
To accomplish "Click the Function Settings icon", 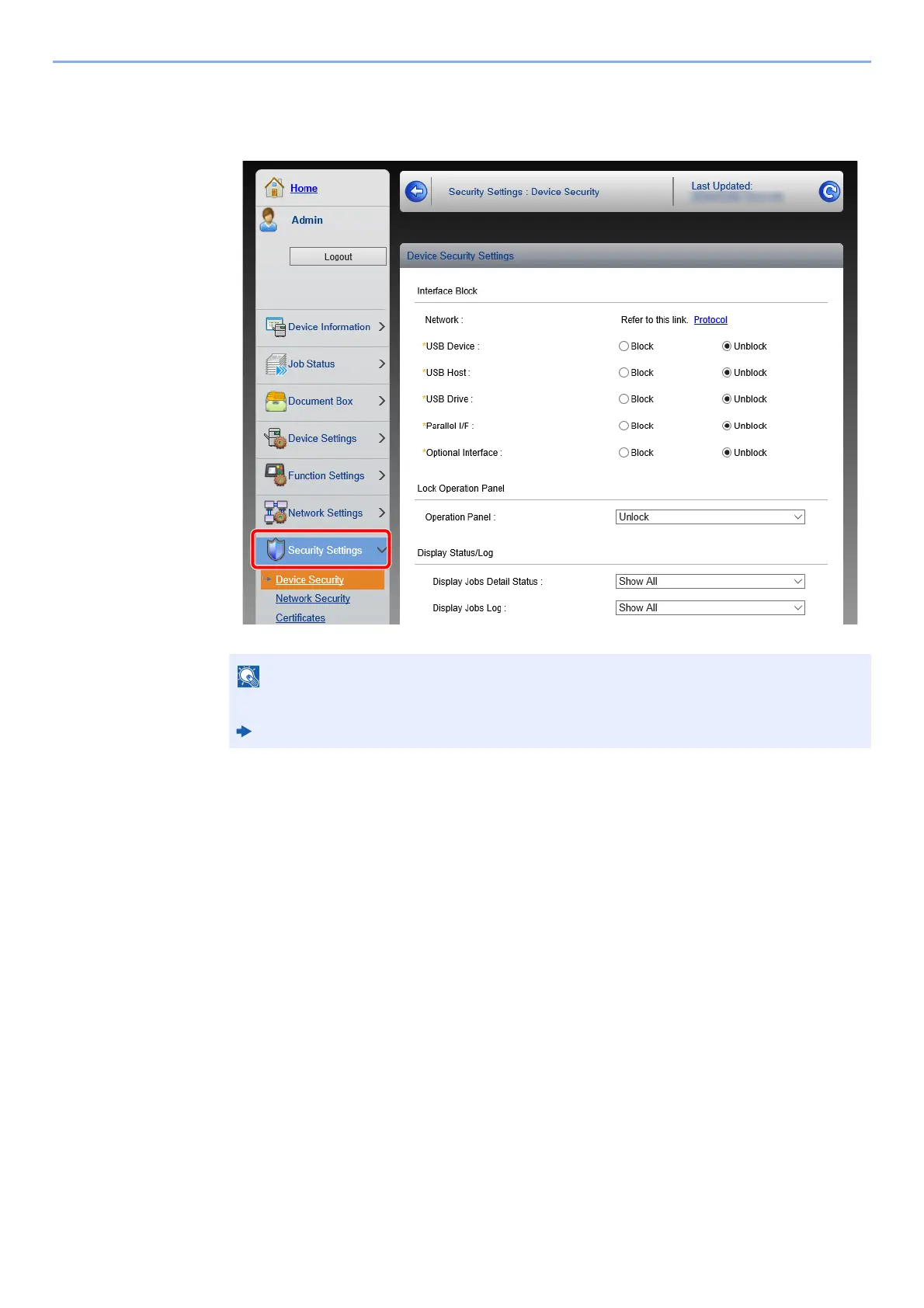I will pos(276,475).
